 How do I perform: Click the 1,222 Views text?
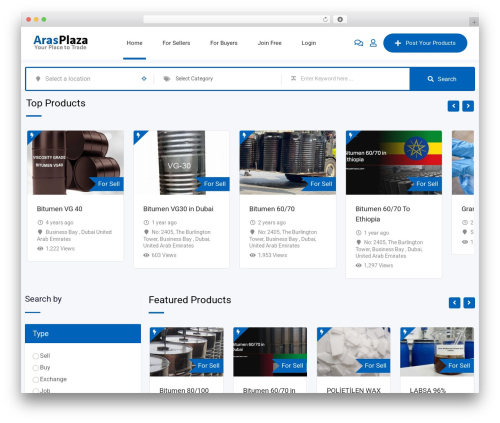pyautogui.click(x=60, y=249)
